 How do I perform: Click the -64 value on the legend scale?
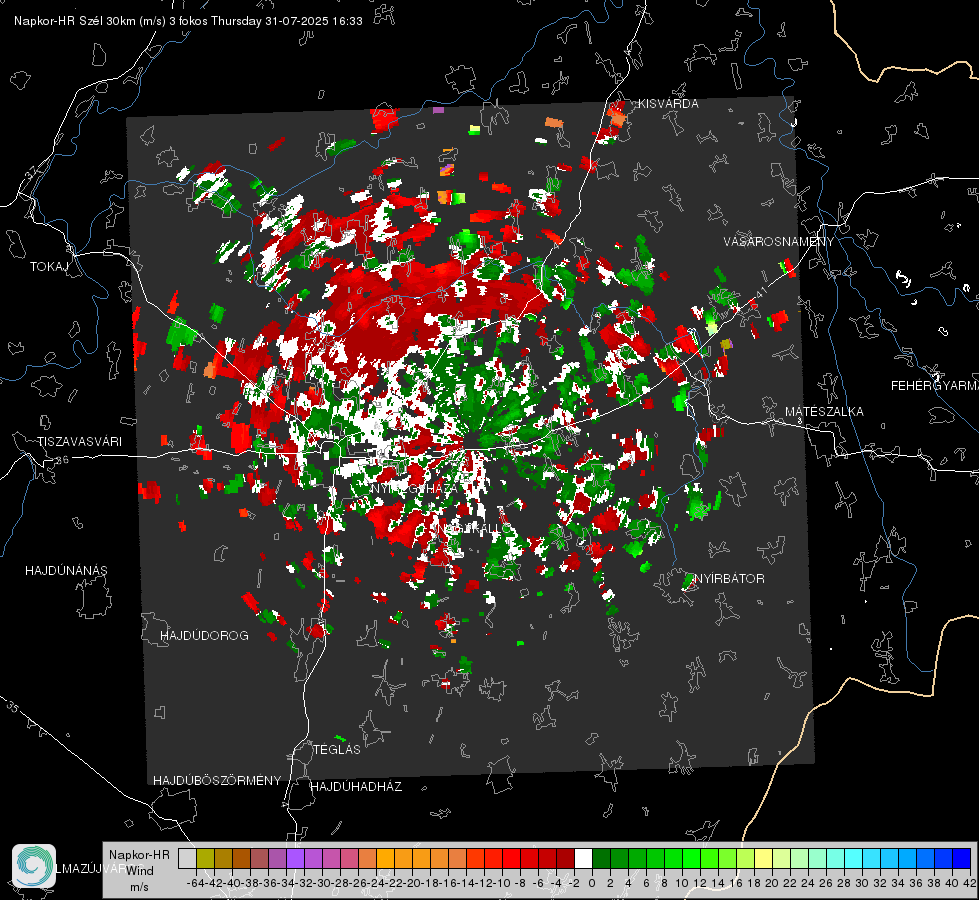click(195, 883)
